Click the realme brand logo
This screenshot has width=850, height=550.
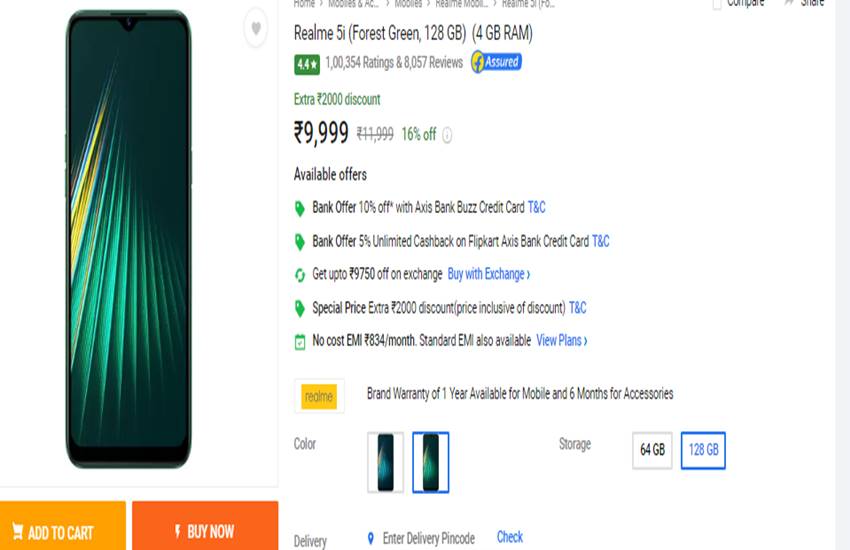(319, 397)
